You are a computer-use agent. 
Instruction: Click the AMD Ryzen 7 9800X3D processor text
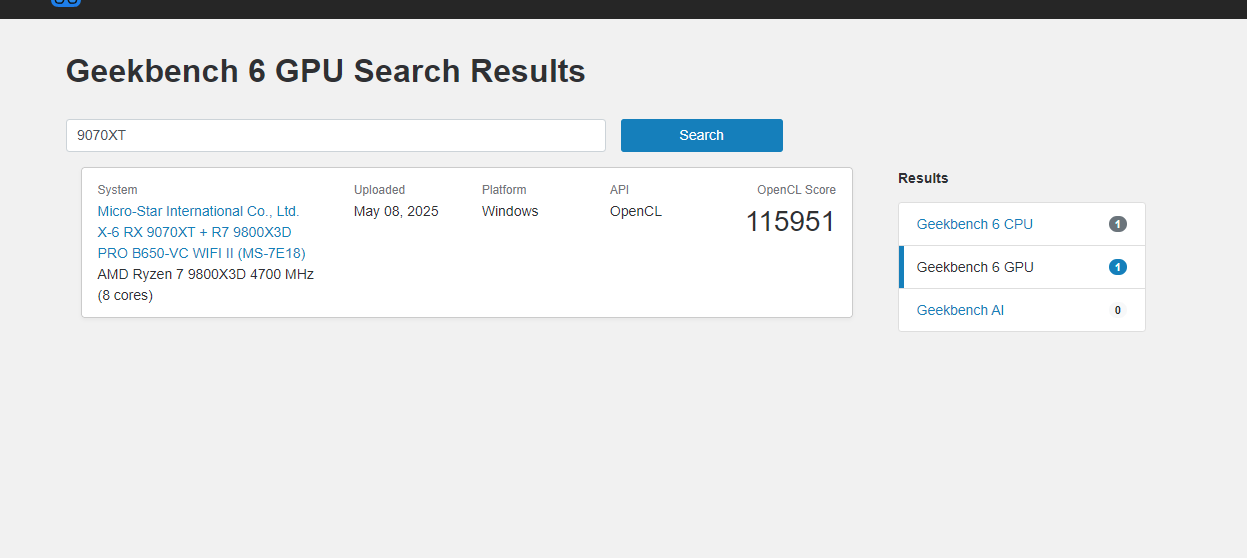point(205,285)
